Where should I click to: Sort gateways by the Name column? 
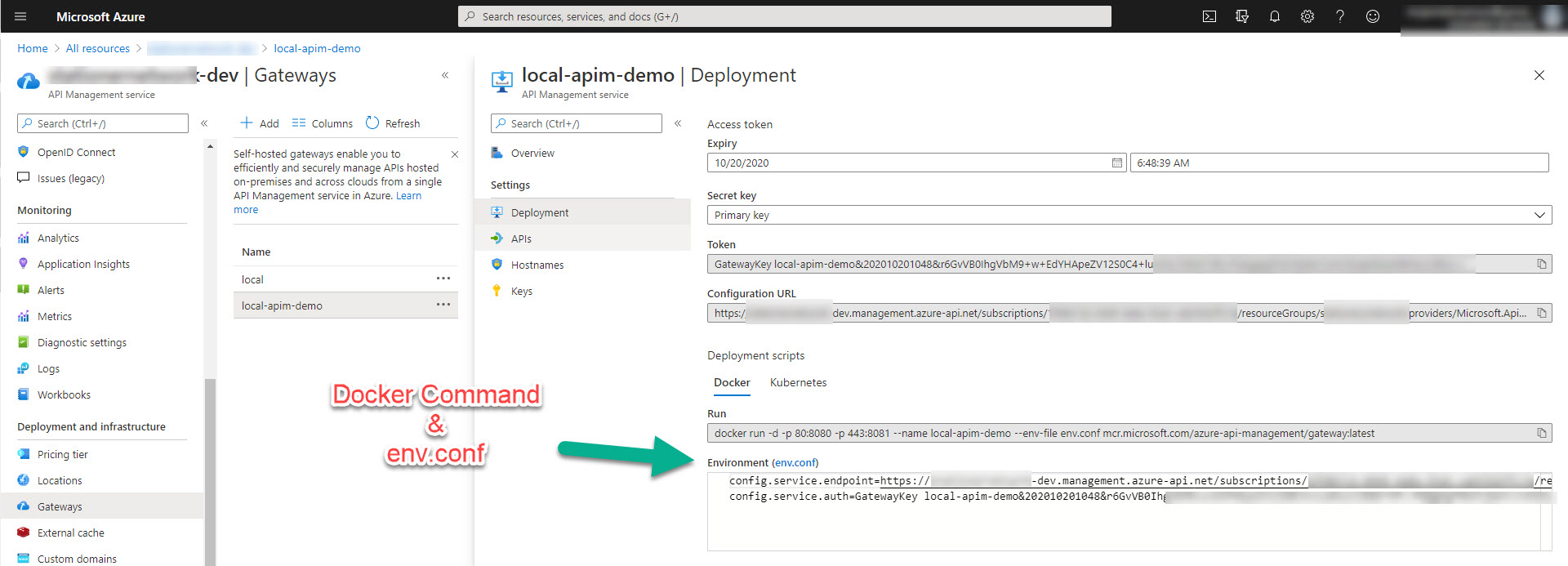256,252
